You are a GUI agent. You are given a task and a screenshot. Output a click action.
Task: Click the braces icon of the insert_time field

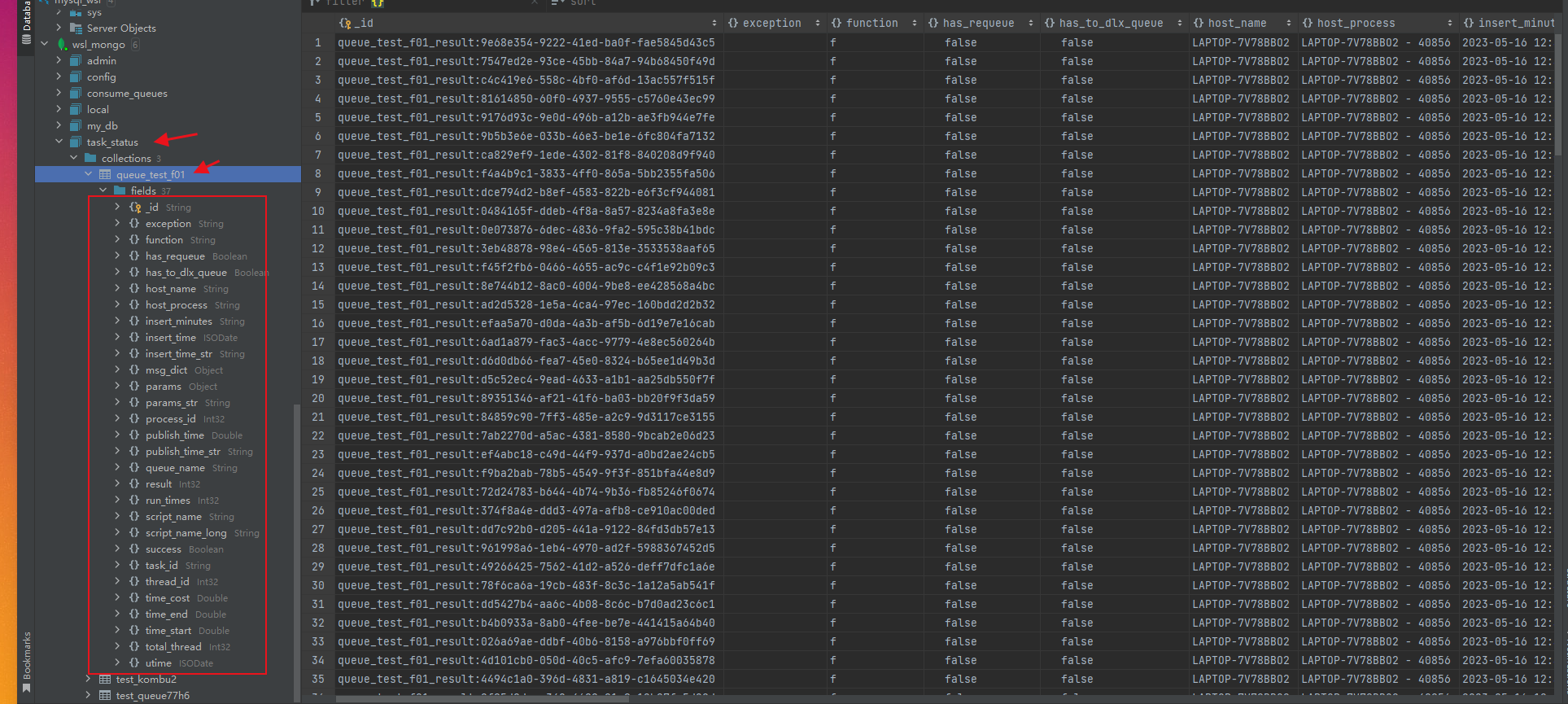(x=134, y=337)
